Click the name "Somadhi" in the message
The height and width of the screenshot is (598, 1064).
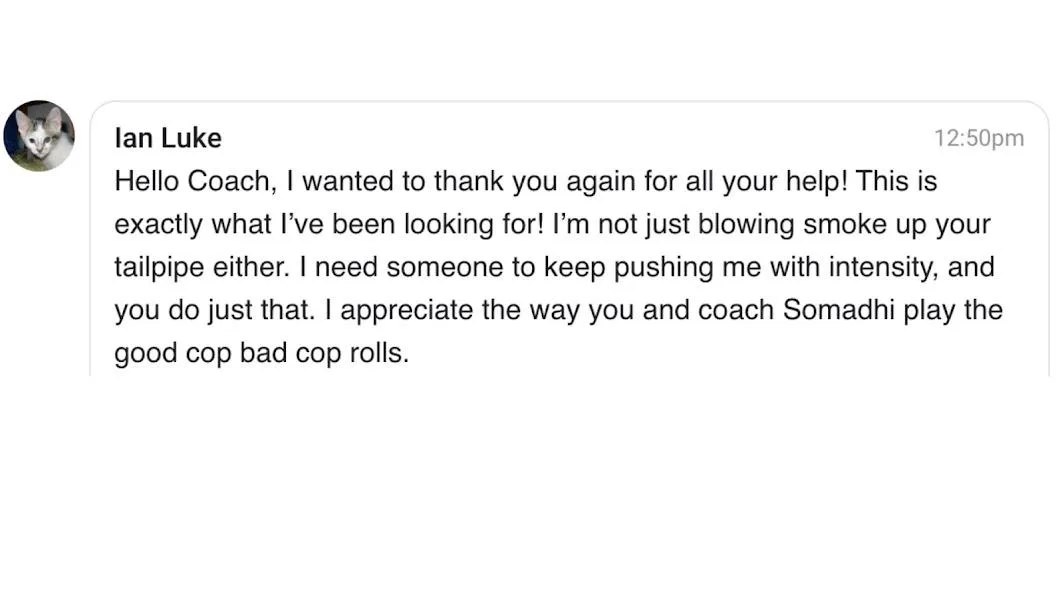point(839,310)
